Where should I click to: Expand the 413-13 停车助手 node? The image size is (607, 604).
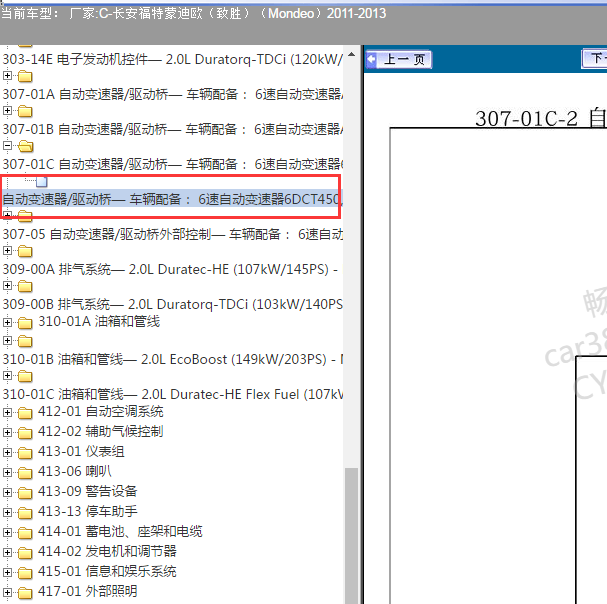coord(7,512)
